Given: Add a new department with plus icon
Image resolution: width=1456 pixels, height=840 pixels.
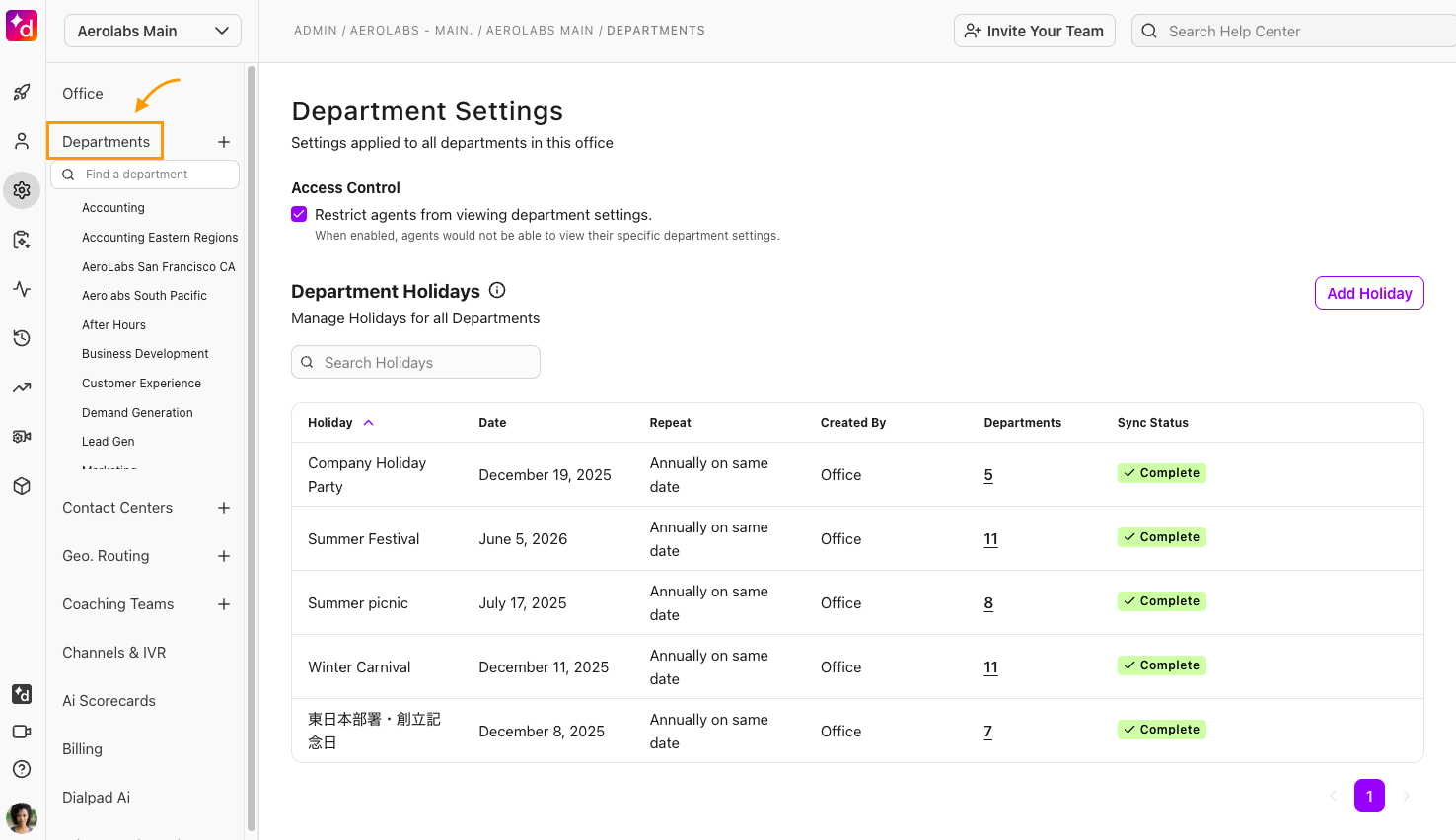Looking at the screenshot, I should coord(224,142).
